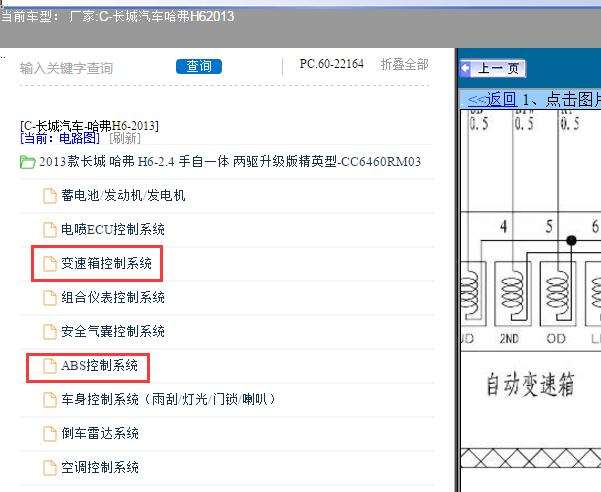Click the 自动变速箱 label in the diagram
The image size is (601, 492).
point(530,384)
